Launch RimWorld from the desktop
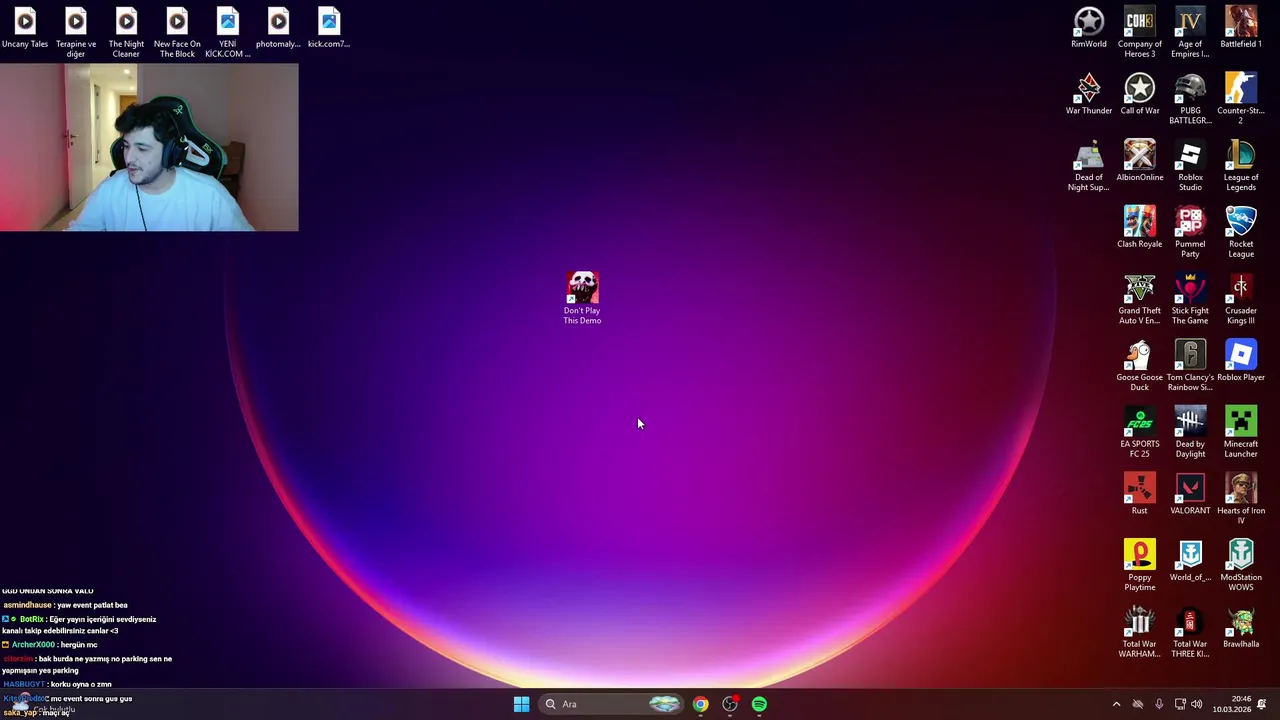The height and width of the screenshot is (720, 1280). [1089, 27]
